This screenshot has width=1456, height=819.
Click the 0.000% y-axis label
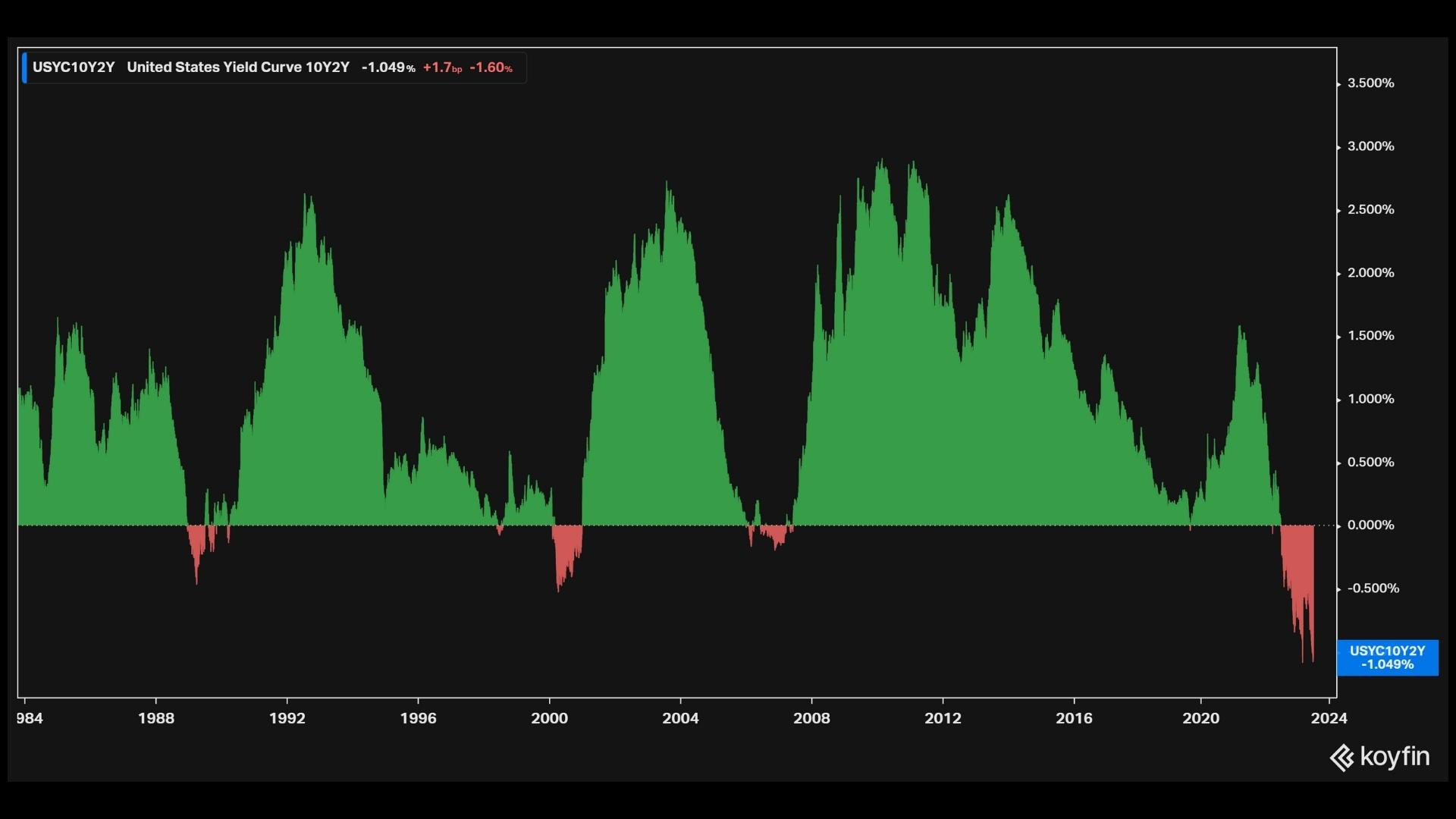(x=1370, y=526)
